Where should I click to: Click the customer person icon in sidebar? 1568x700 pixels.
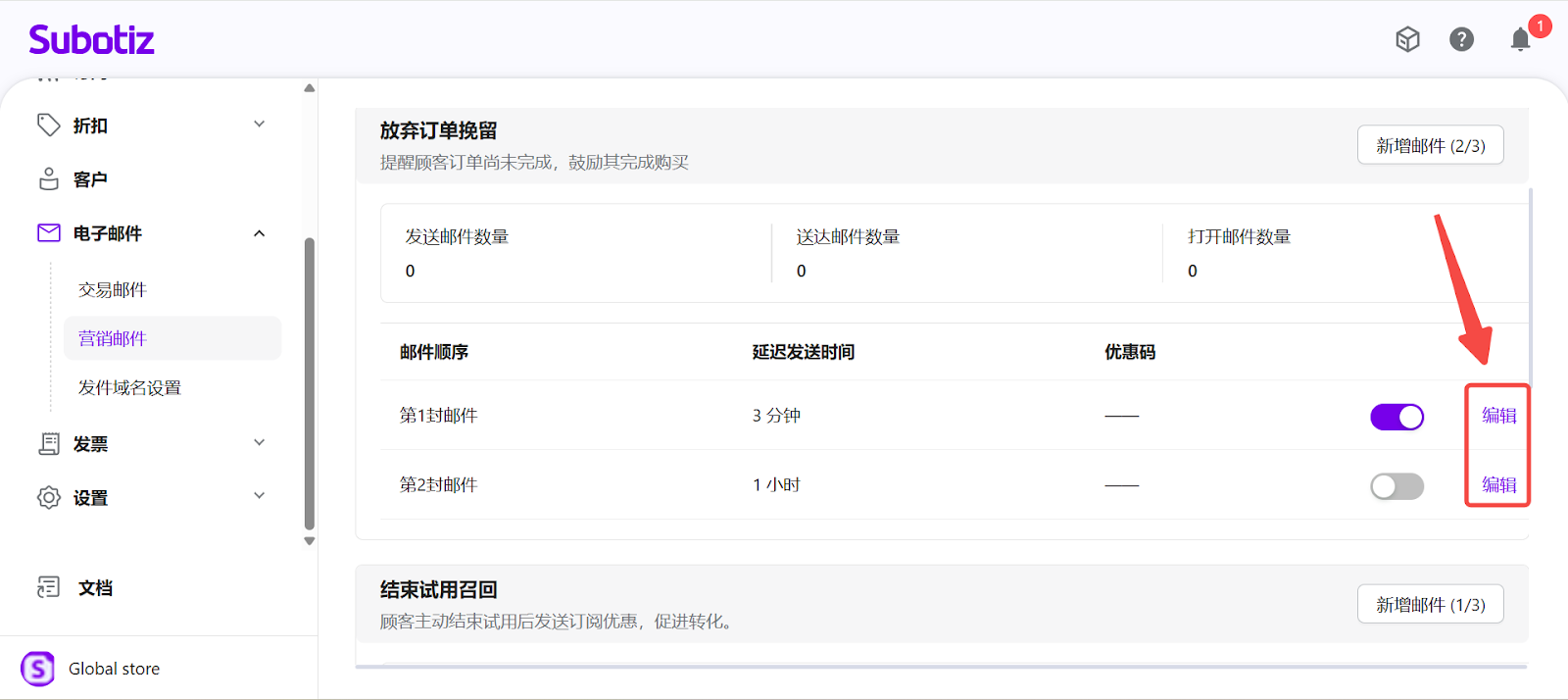click(x=48, y=179)
